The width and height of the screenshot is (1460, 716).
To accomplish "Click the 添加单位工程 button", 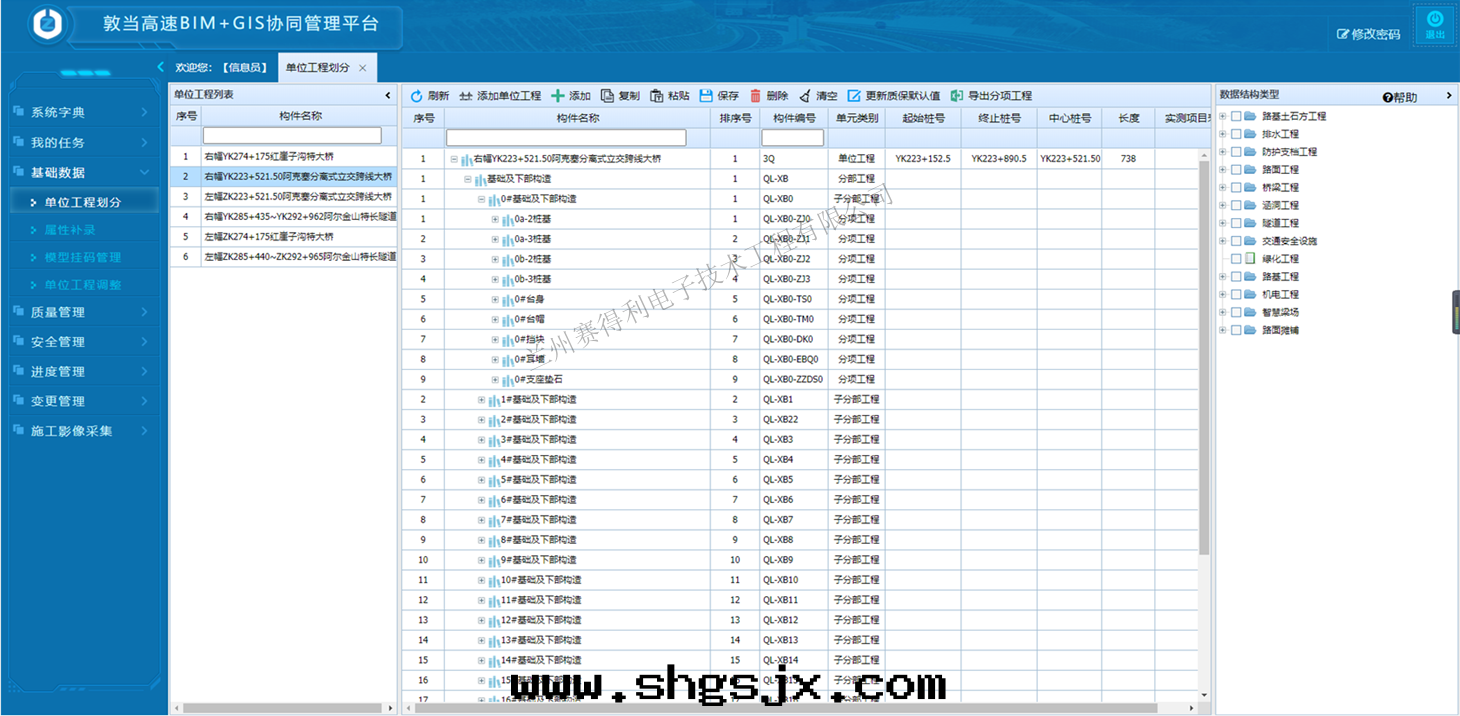I will [x=499, y=96].
